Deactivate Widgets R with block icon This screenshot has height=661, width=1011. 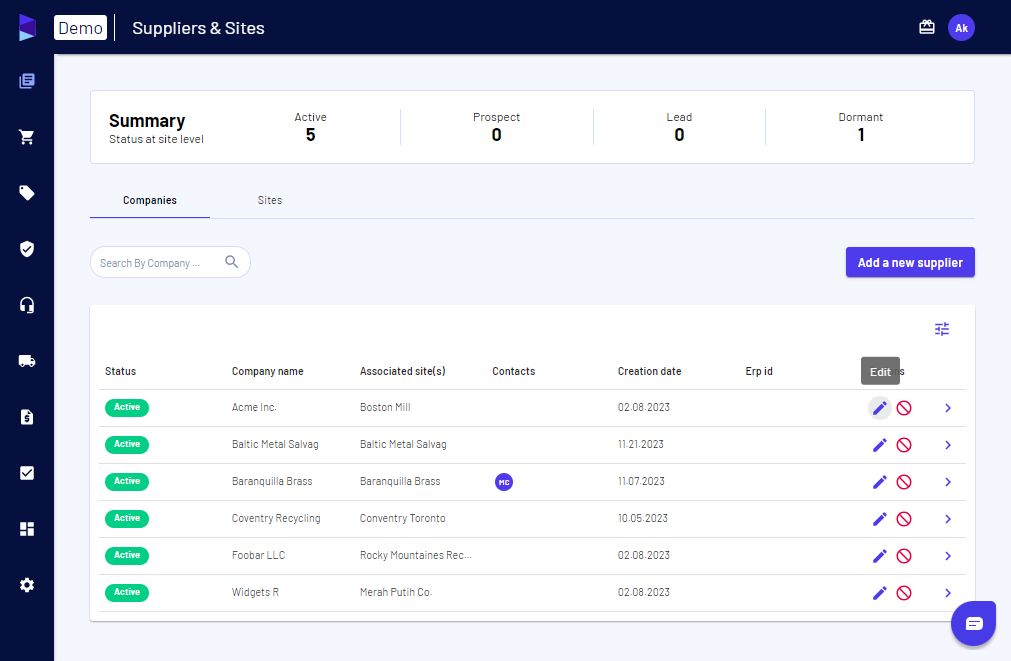coord(904,593)
